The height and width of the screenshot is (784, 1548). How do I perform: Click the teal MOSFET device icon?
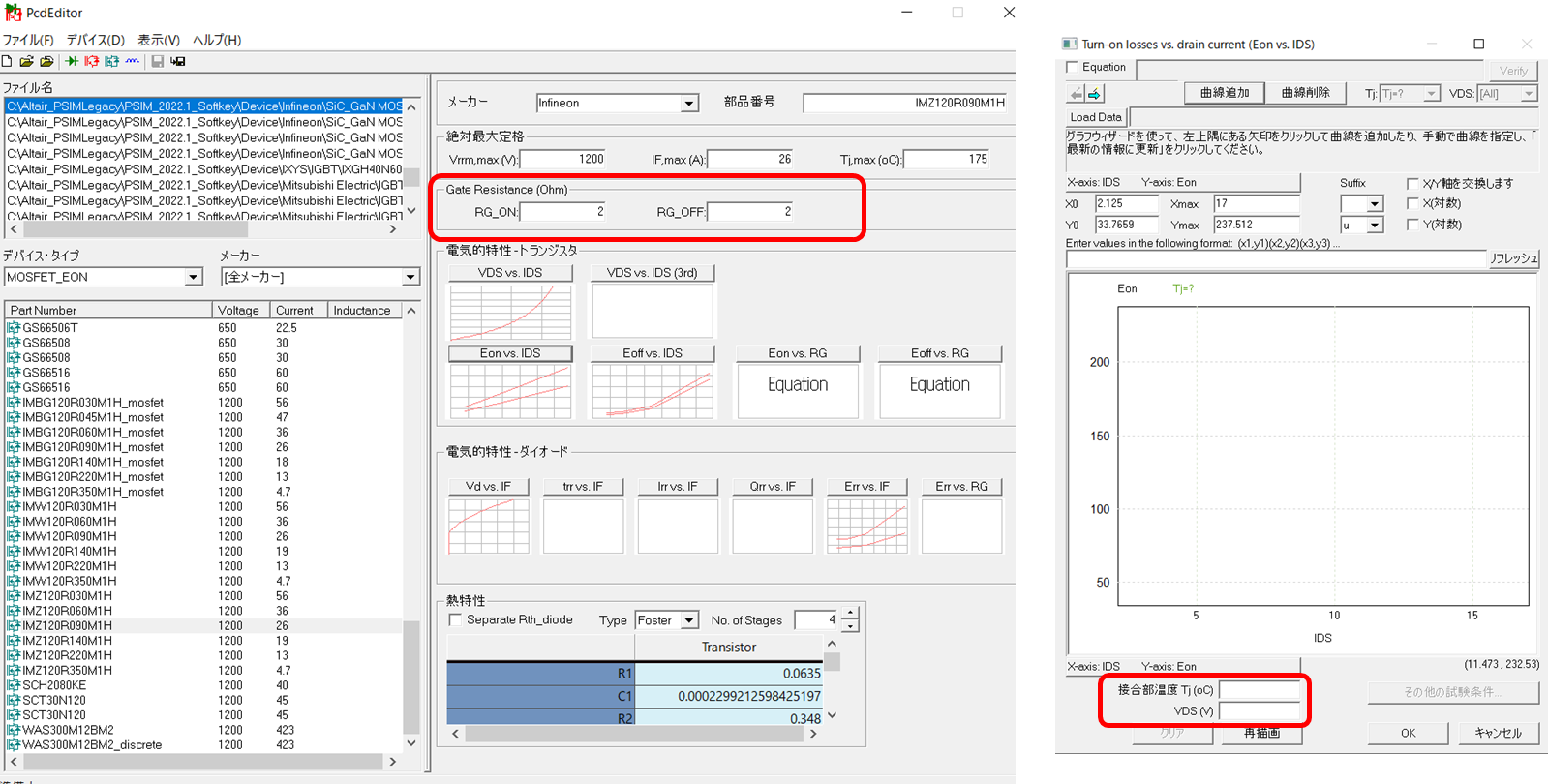(112, 61)
